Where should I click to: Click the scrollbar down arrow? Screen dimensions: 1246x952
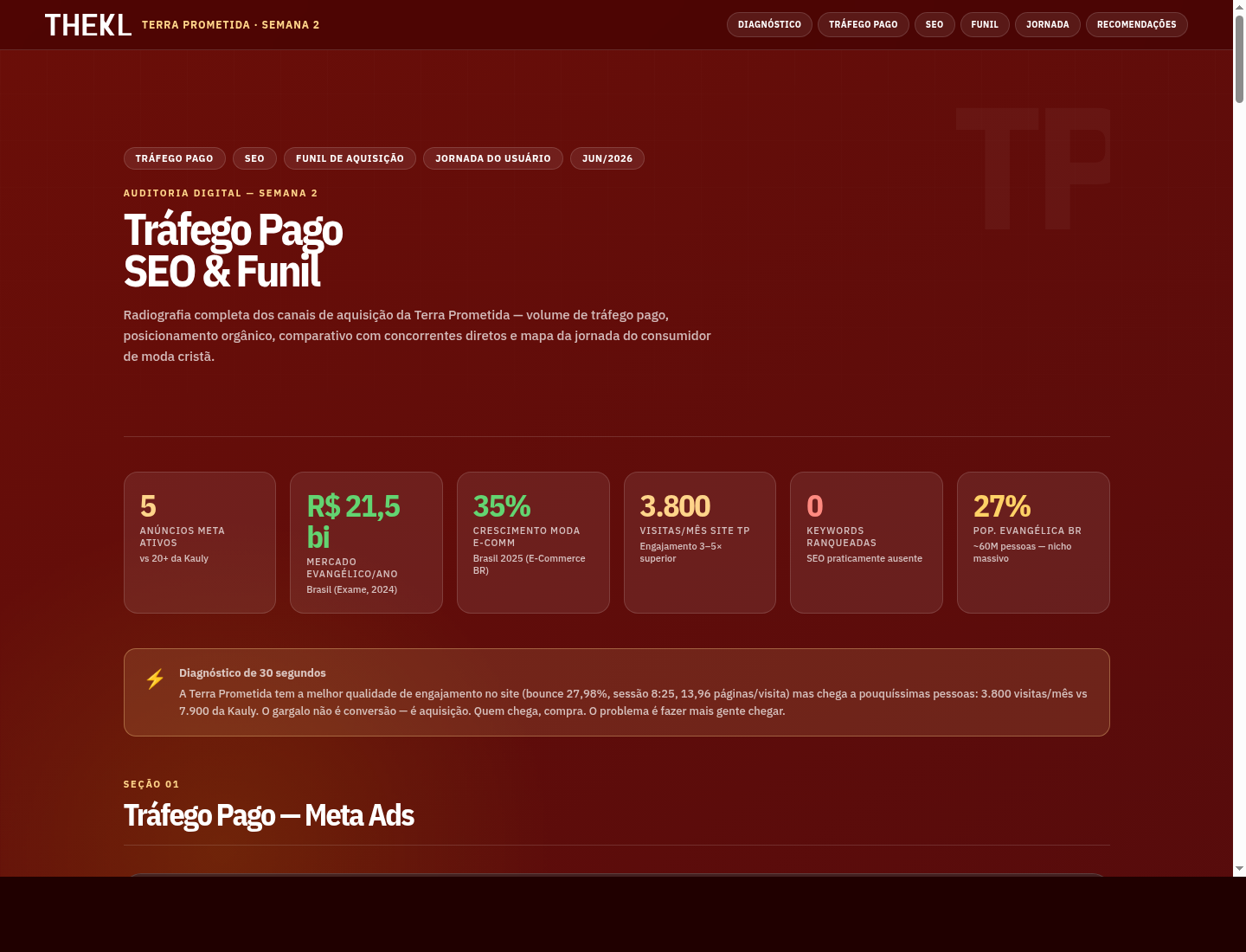click(1239, 868)
